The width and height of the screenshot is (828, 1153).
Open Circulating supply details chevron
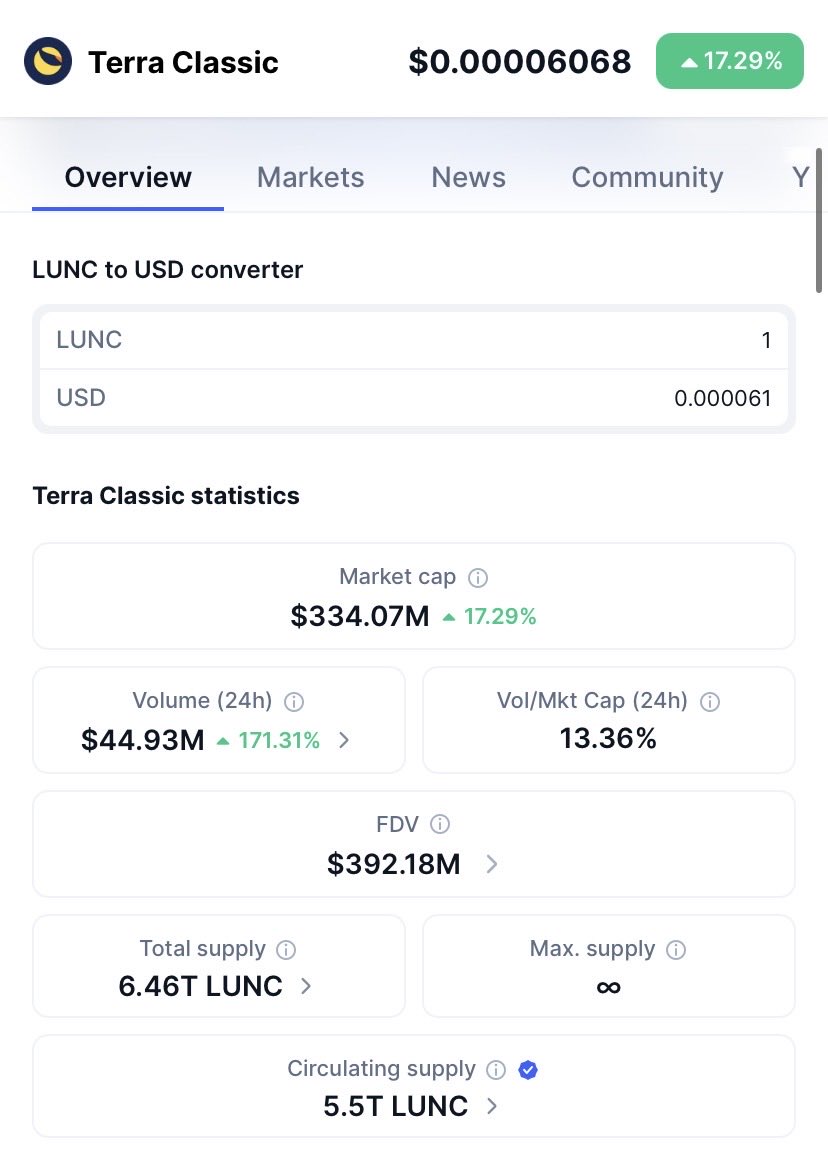(491, 1107)
